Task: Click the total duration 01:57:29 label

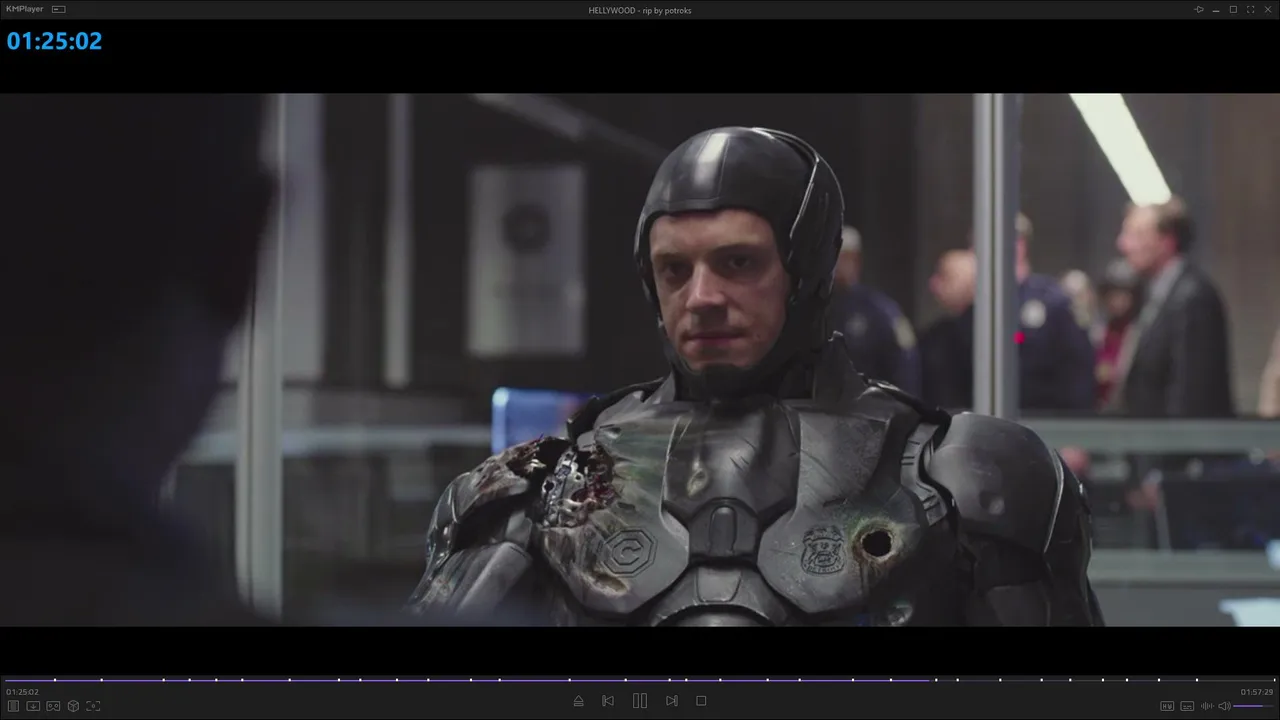Action: (x=1257, y=692)
